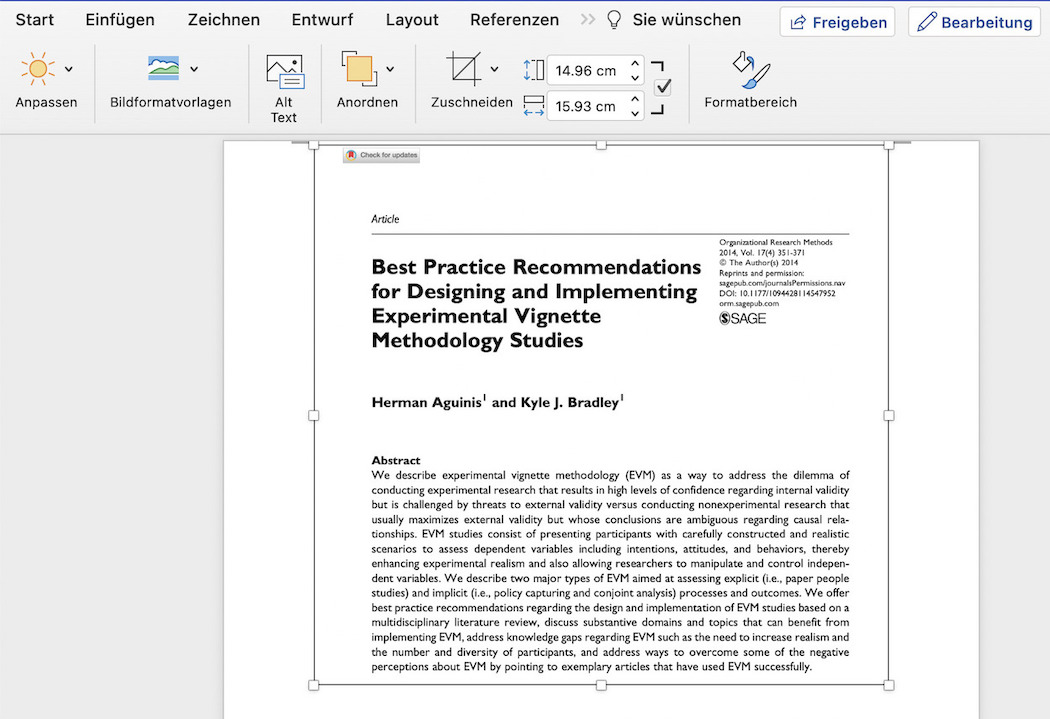This screenshot has width=1050, height=719.
Task: Decrease height with down stepper arrow
Action: tap(635, 78)
